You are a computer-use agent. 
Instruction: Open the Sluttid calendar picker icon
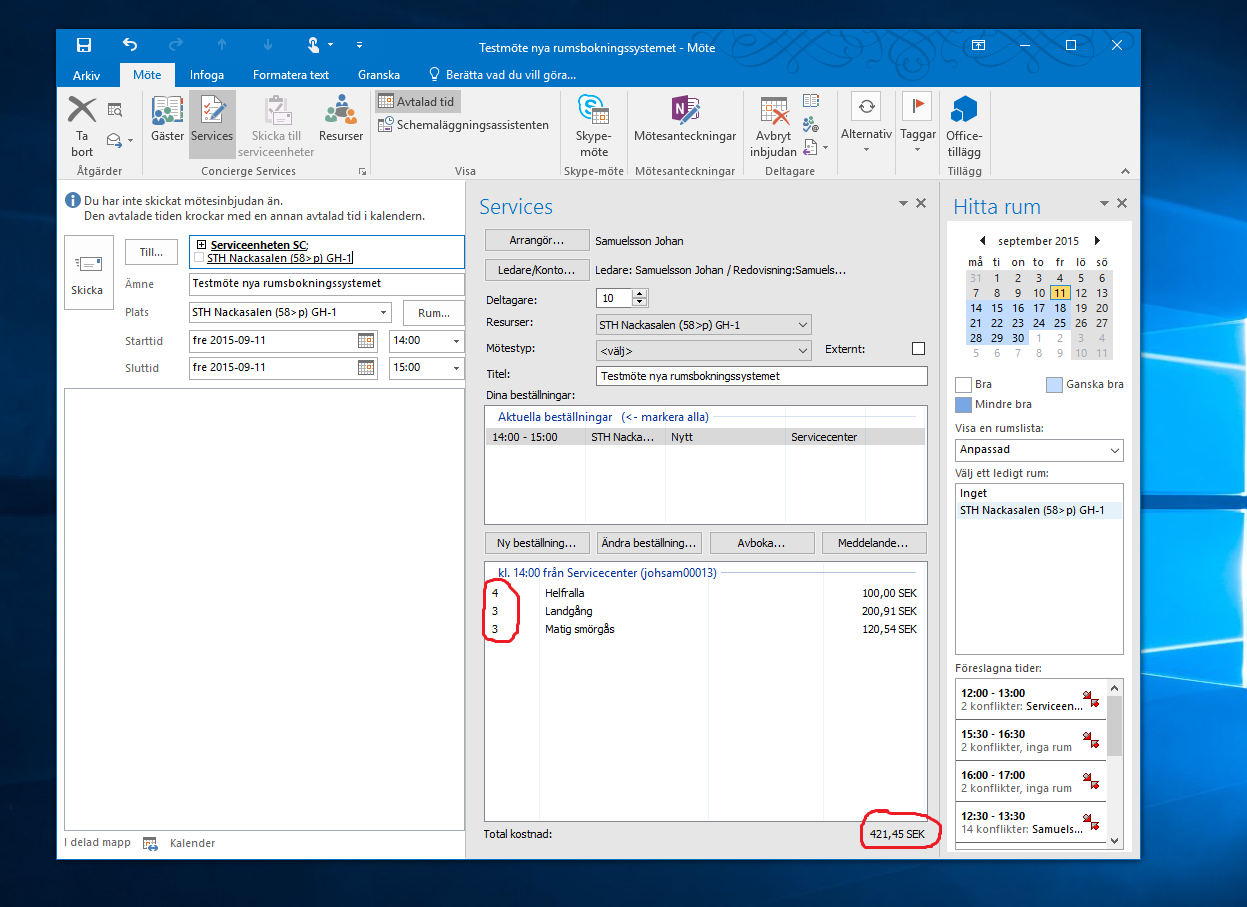point(366,368)
